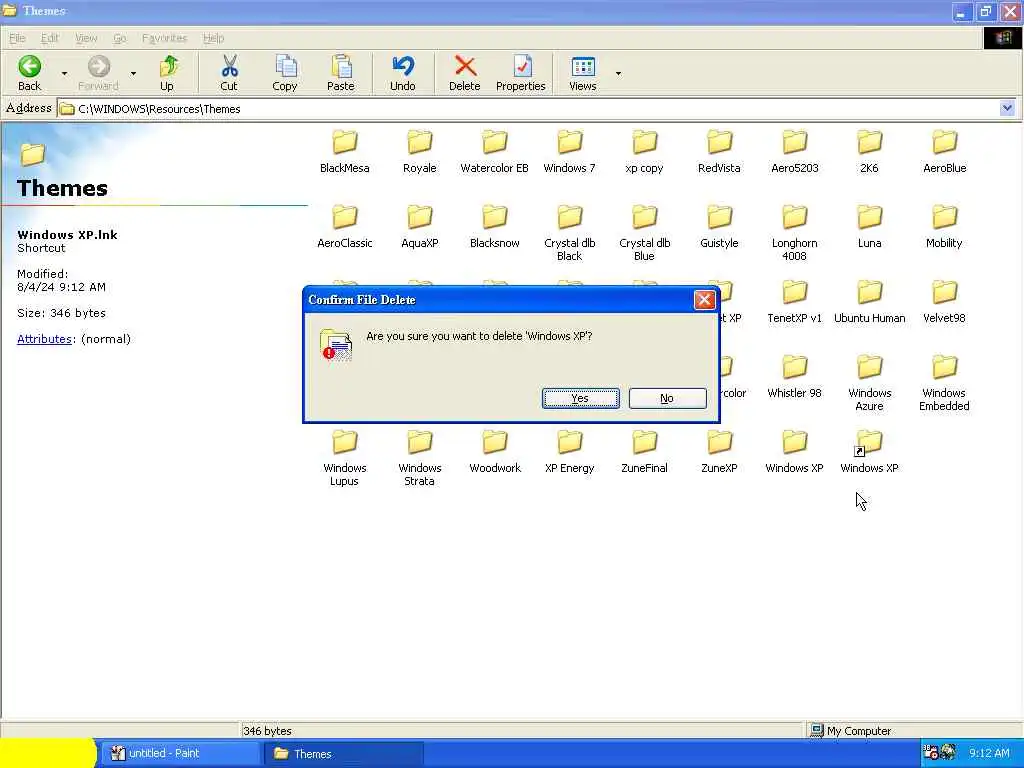
Task: Select the ZuneXP folder
Action: tap(719, 452)
